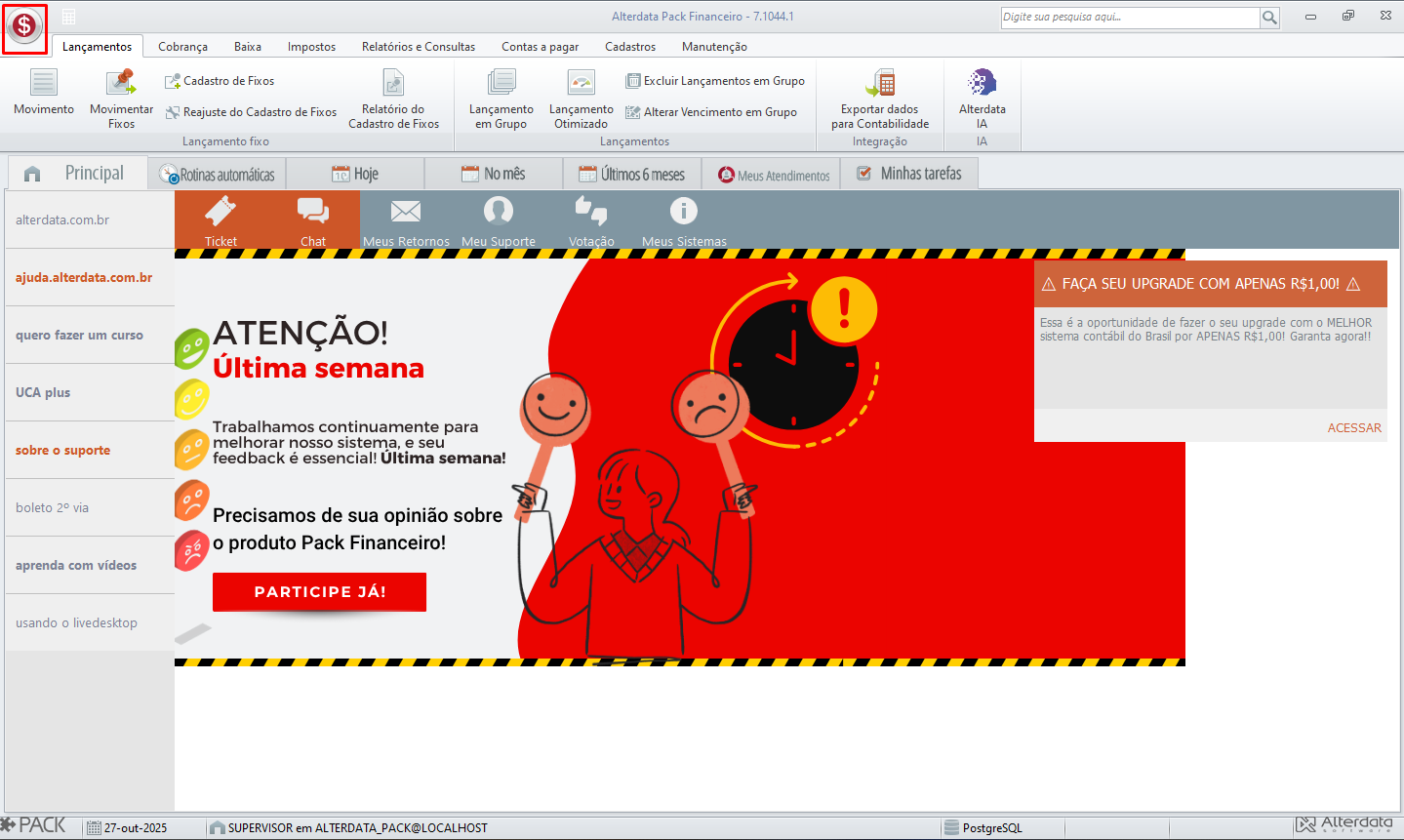Open UCA plus sidebar link
The width and height of the screenshot is (1404, 840).
(x=90, y=393)
